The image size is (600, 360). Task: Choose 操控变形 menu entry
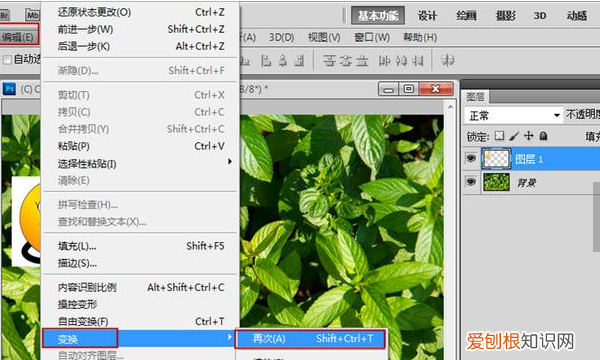click(x=140, y=305)
